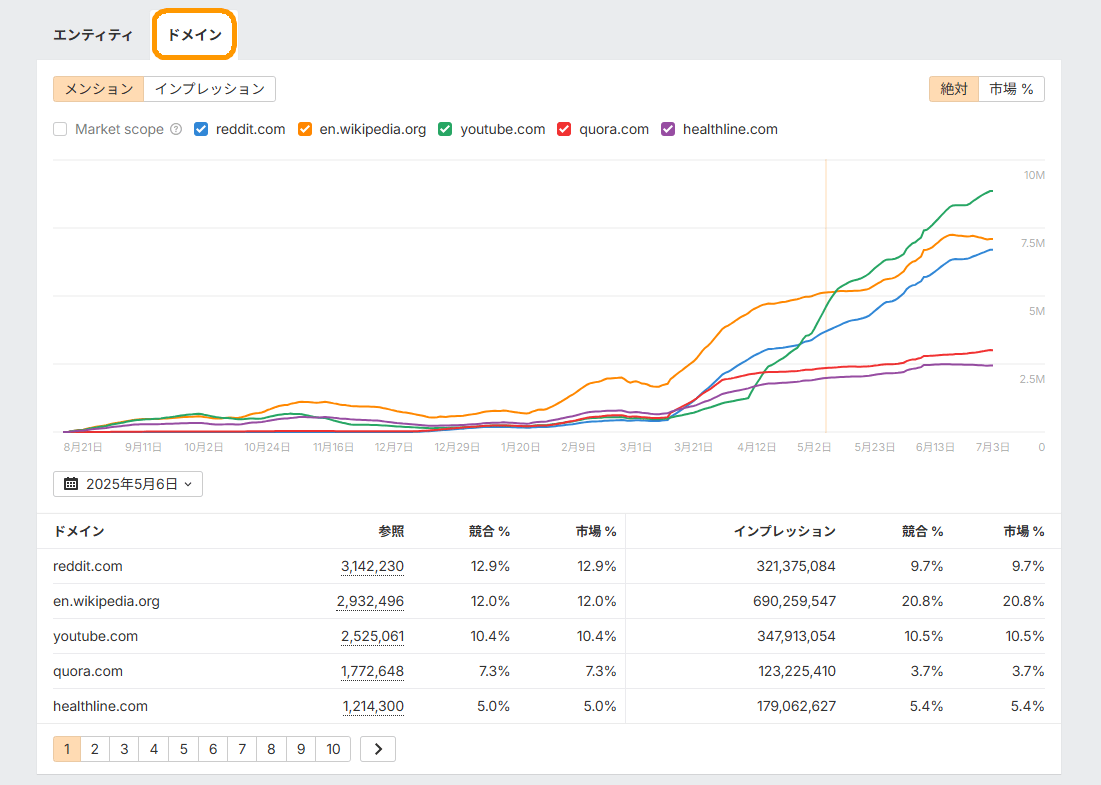The height and width of the screenshot is (785, 1101).
Task: Uncheck en.wikipedia.org series checkbox
Action: coord(305,129)
